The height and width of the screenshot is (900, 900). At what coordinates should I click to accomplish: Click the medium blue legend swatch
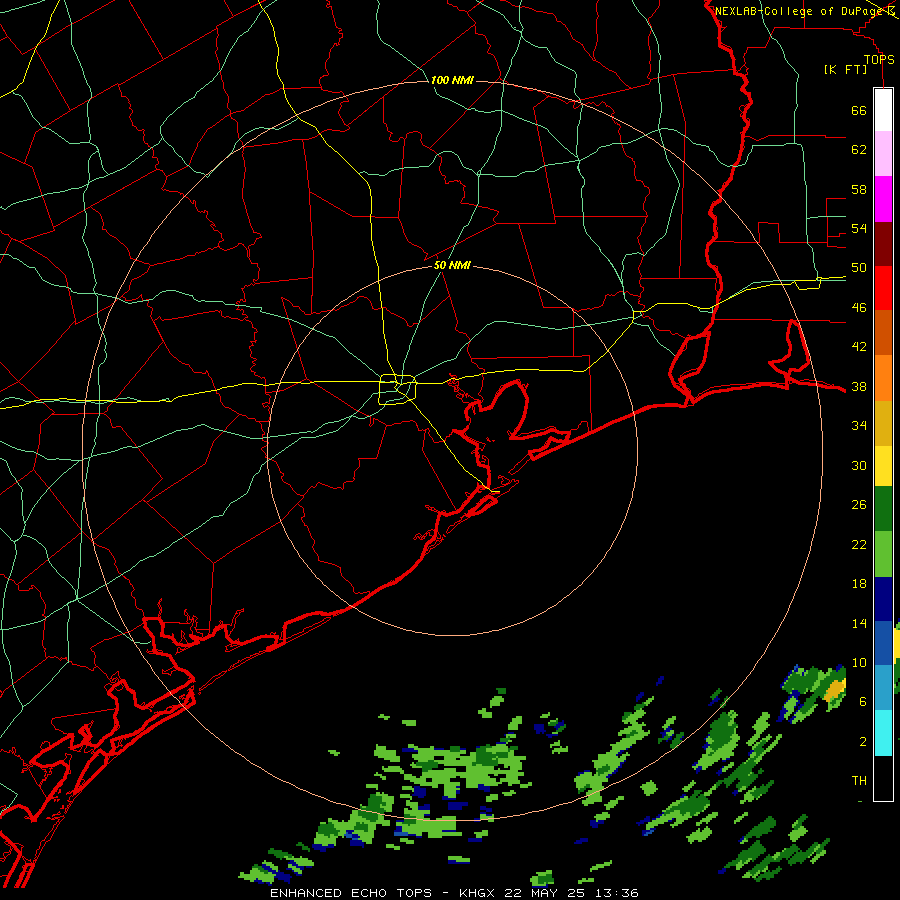tap(883, 643)
